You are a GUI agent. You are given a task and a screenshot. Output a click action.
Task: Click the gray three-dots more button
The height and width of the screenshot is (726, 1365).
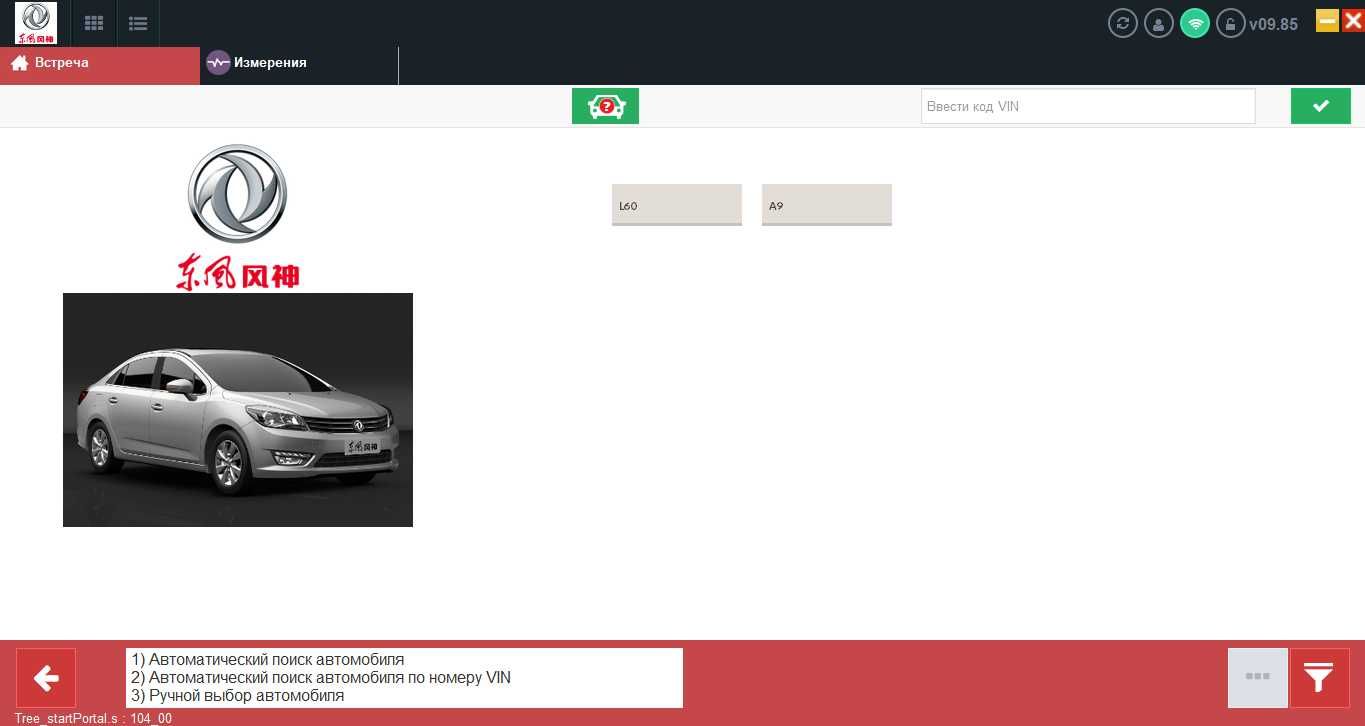(x=1258, y=678)
